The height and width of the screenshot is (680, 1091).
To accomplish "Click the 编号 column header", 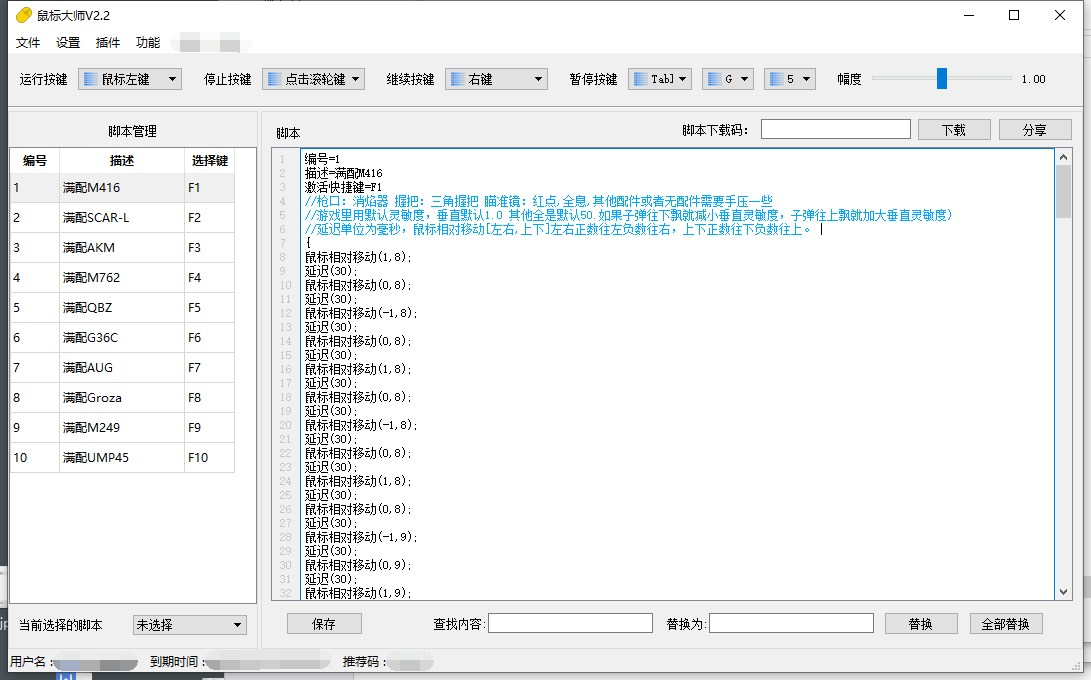I will [35, 161].
